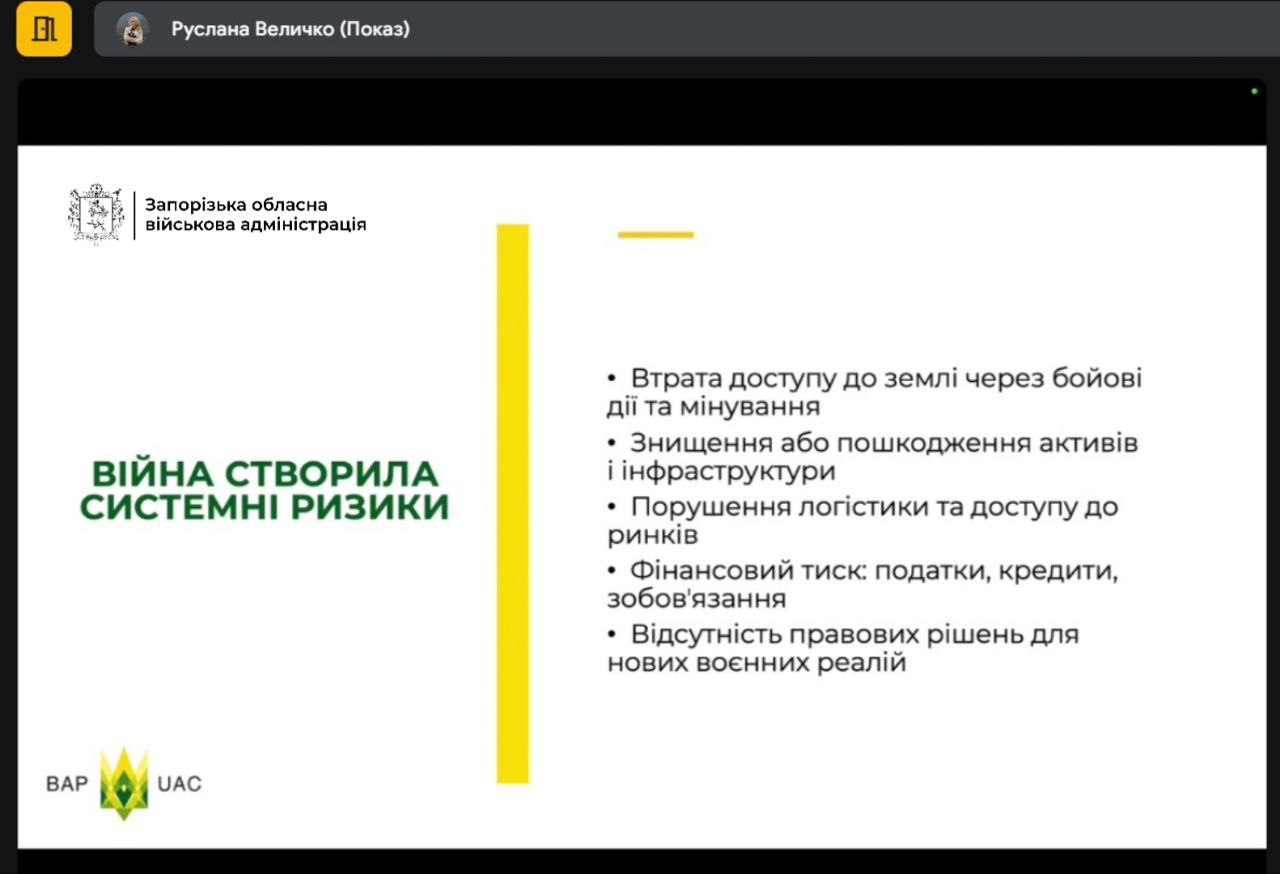Click the 'UAC' text beside the emblem
The height and width of the screenshot is (874, 1280).
179,784
